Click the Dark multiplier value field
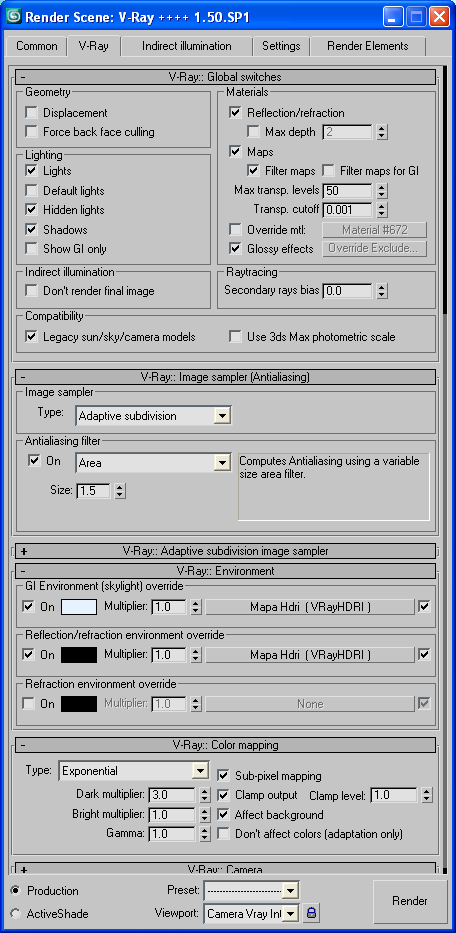The width and height of the screenshot is (456, 933). pyautogui.click(x=172, y=794)
